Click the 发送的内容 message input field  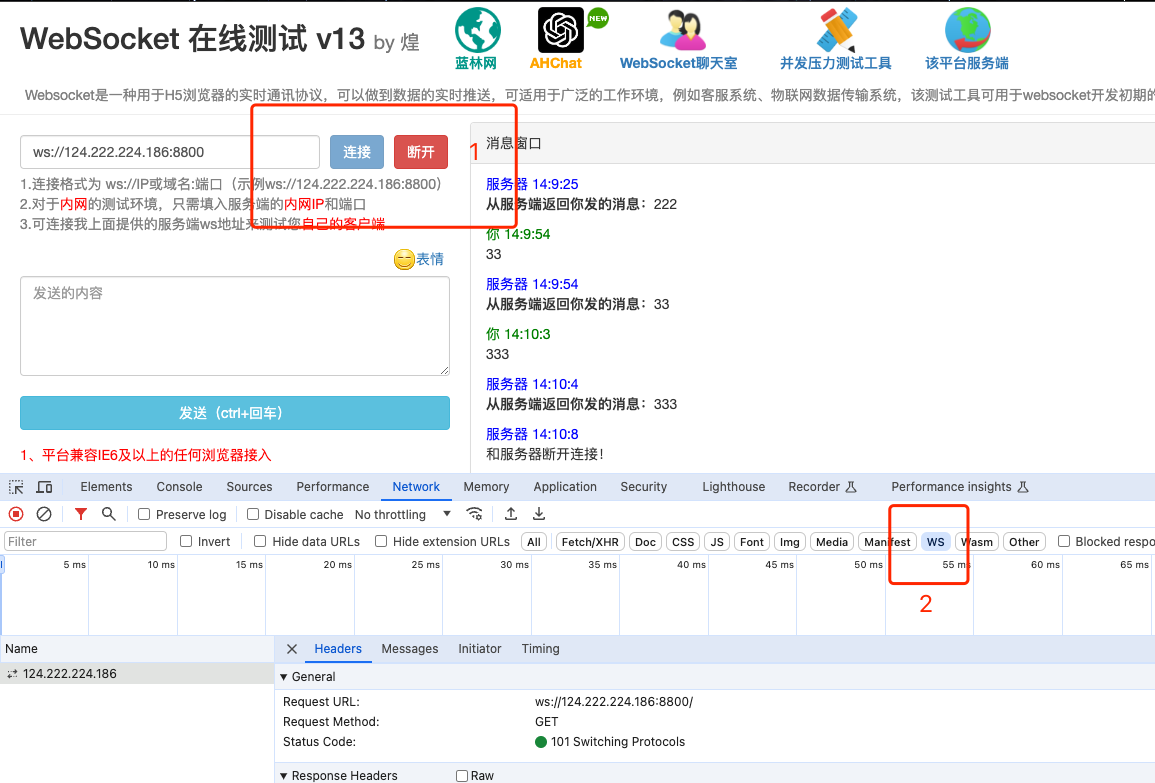pos(234,325)
